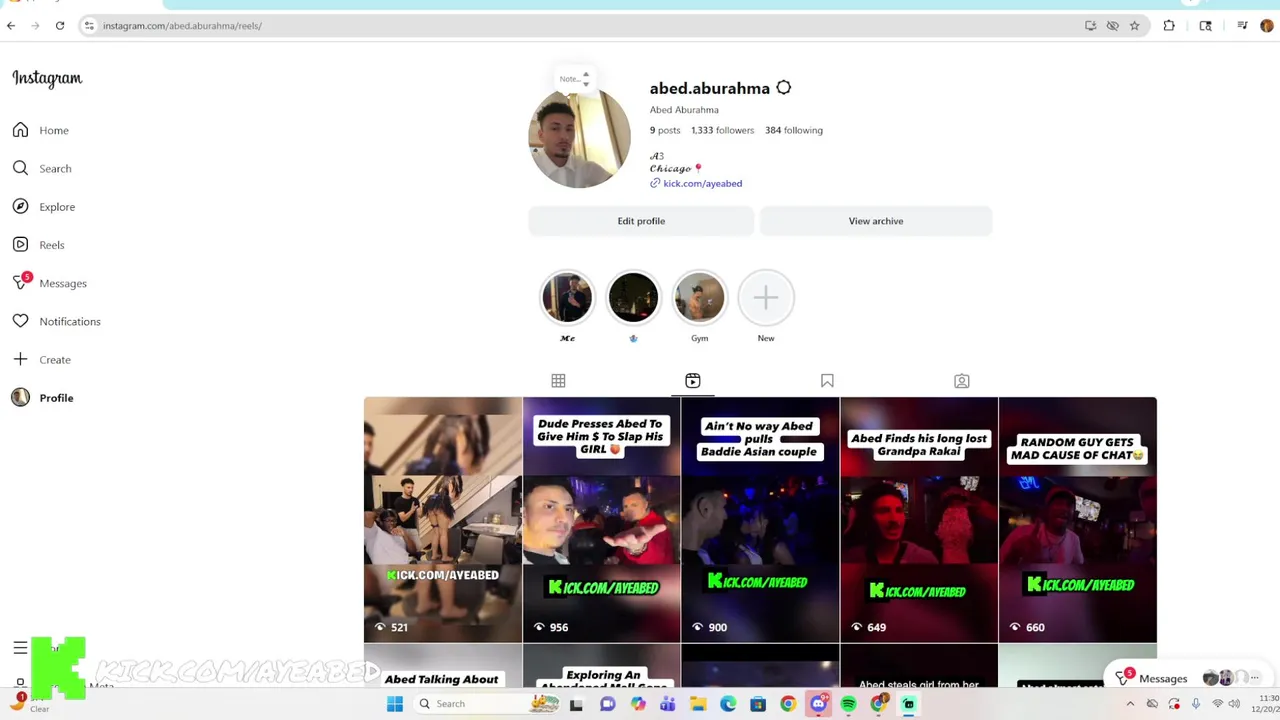1280x720 pixels.
Task: Open 'RANDOM GUY GETS MAD' reel
Action: (1078, 520)
